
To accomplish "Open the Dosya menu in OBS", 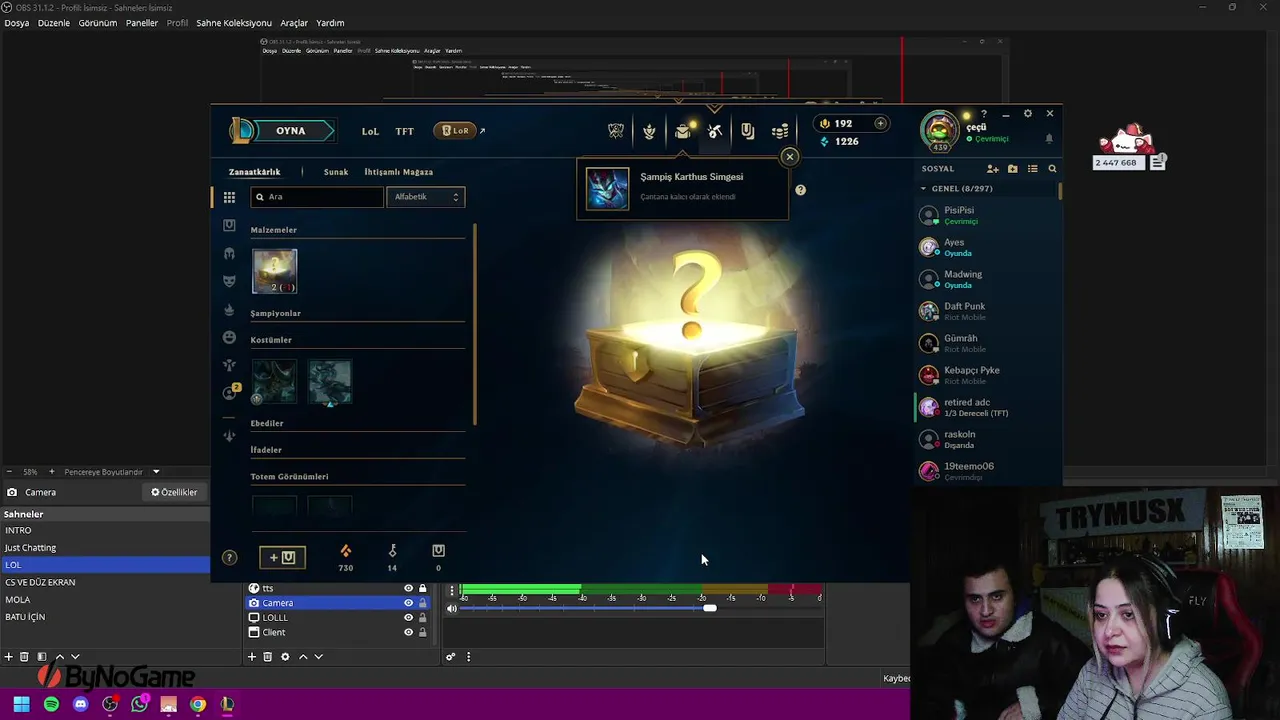I will pyautogui.click(x=17, y=23).
